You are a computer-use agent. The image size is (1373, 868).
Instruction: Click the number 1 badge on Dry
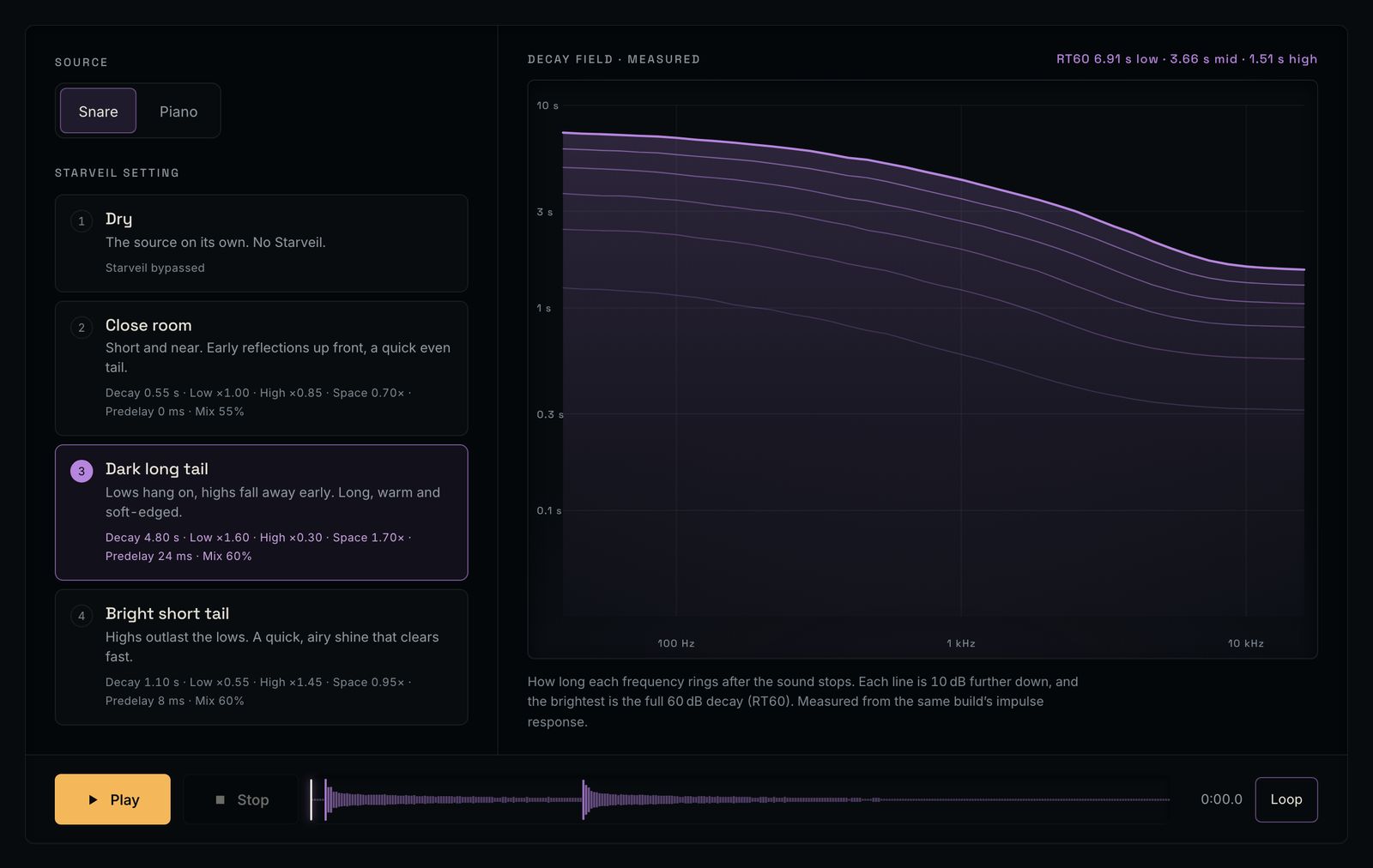[82, 220]
